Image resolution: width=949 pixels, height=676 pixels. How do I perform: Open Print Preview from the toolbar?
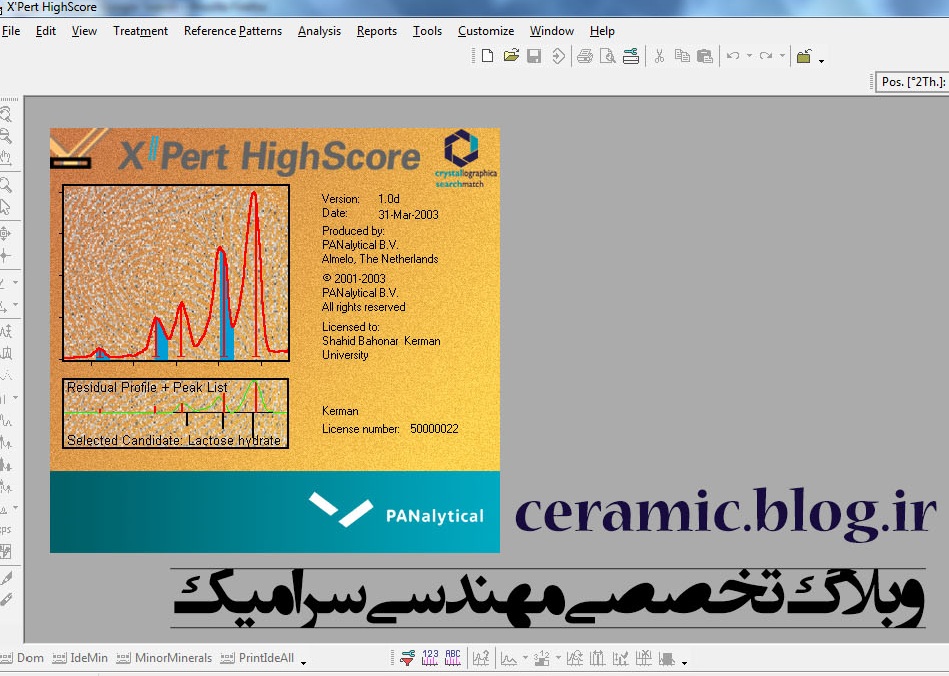coord(607,56)
